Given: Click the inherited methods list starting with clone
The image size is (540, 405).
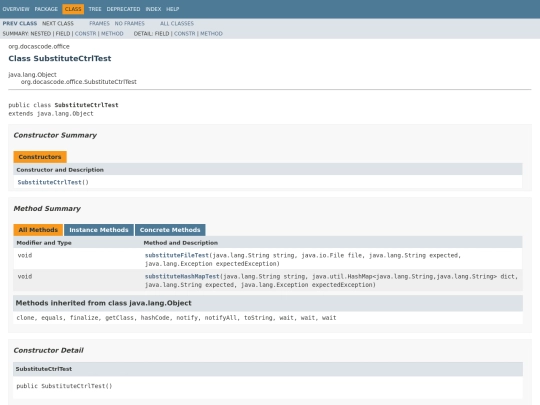Looking at the screenshot, I should click(176, 318).
